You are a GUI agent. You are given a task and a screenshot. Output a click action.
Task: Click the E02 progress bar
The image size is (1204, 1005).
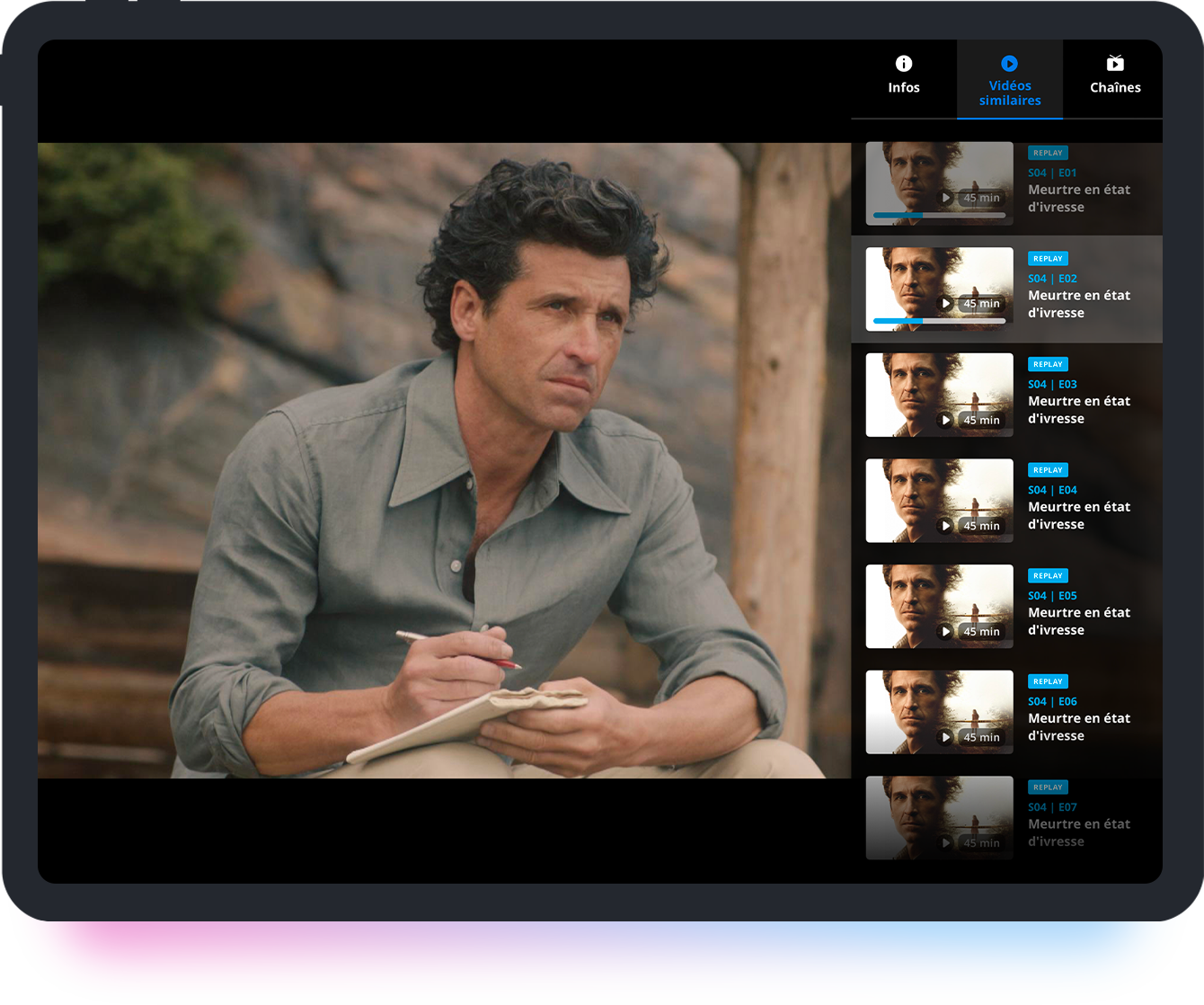coord(940,321)
